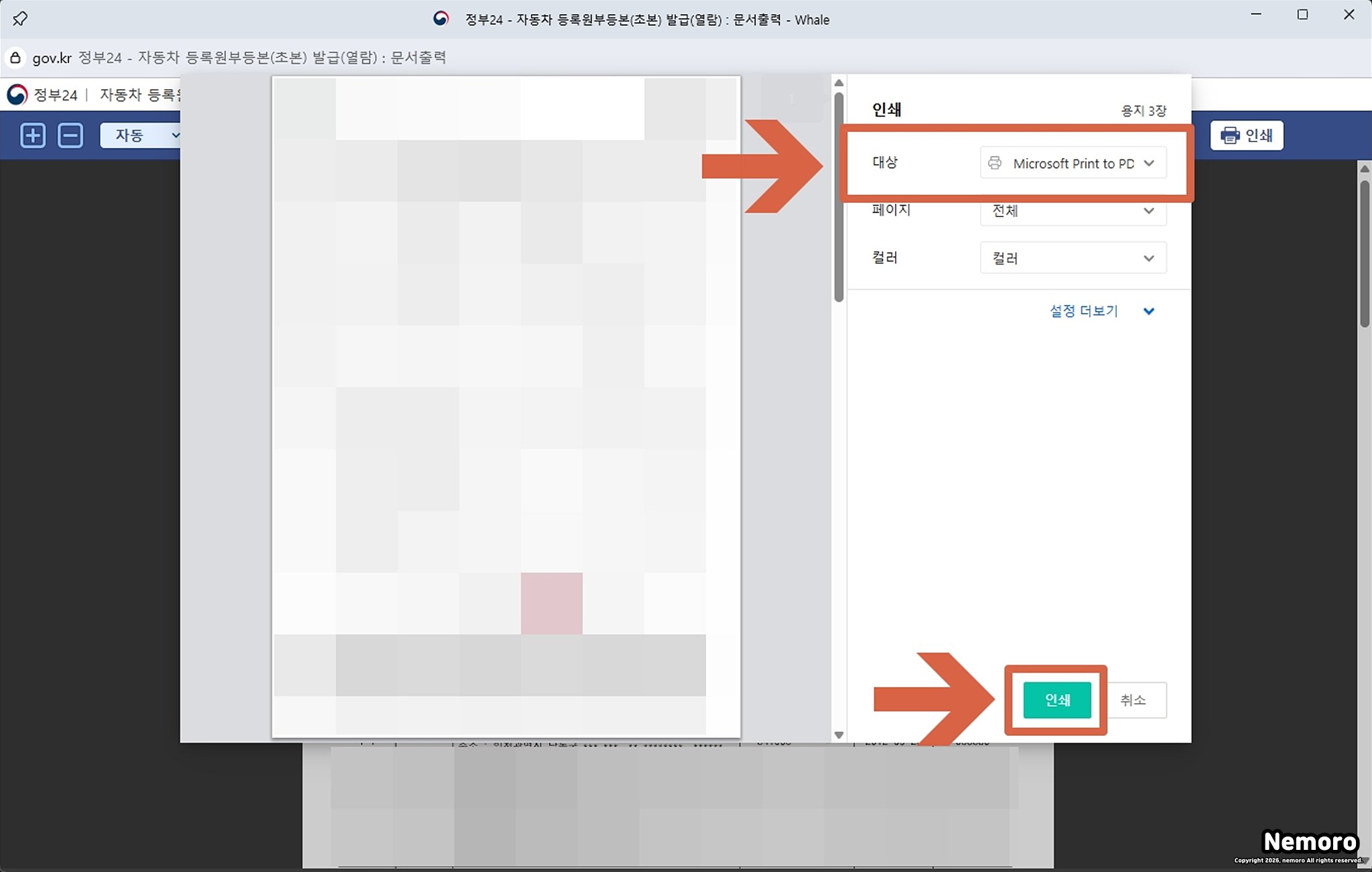Click the printer icon in 대상 field
1372x872 pixels.
point(995,163)
